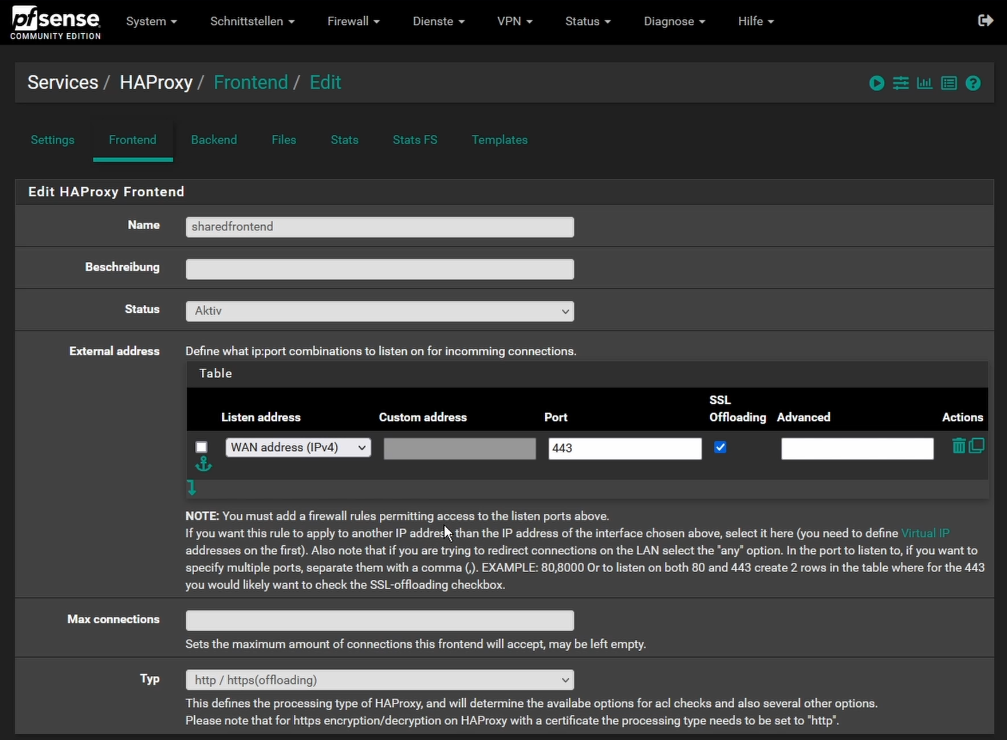Screen dimensions: 1007x740
Task: Click the Advanced input field in the table
Action: tap(857, 448)
